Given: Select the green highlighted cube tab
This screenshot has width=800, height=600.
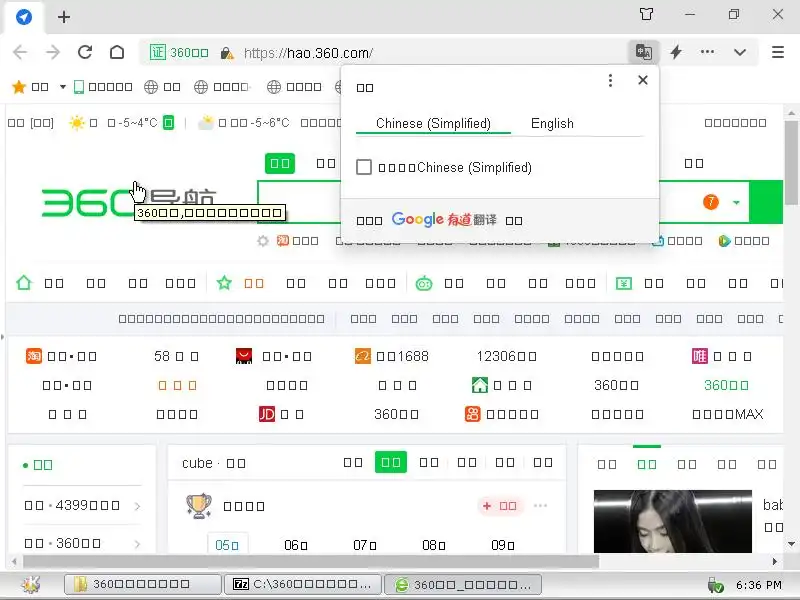Looking at the screenshot, I should [x=391, y=462].
